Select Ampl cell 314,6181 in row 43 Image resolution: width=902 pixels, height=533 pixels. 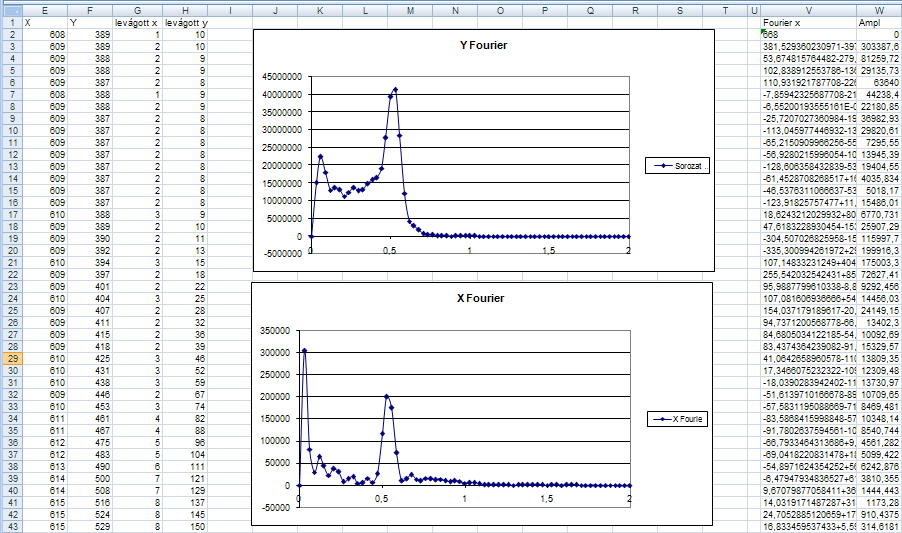pos(879,527)
